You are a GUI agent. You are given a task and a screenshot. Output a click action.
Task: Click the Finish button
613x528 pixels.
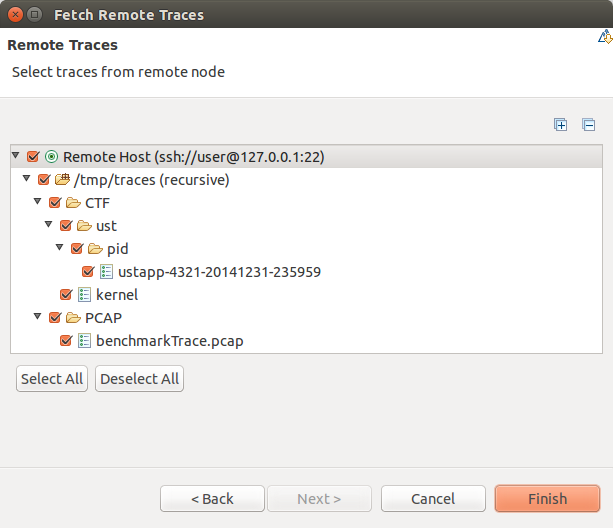point(547,499)
